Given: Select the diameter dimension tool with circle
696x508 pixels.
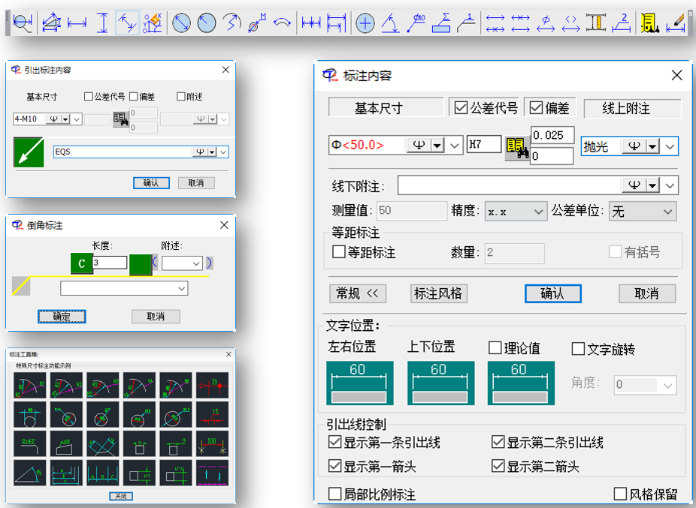Looking at the screenshot, I should pos(181,22).
